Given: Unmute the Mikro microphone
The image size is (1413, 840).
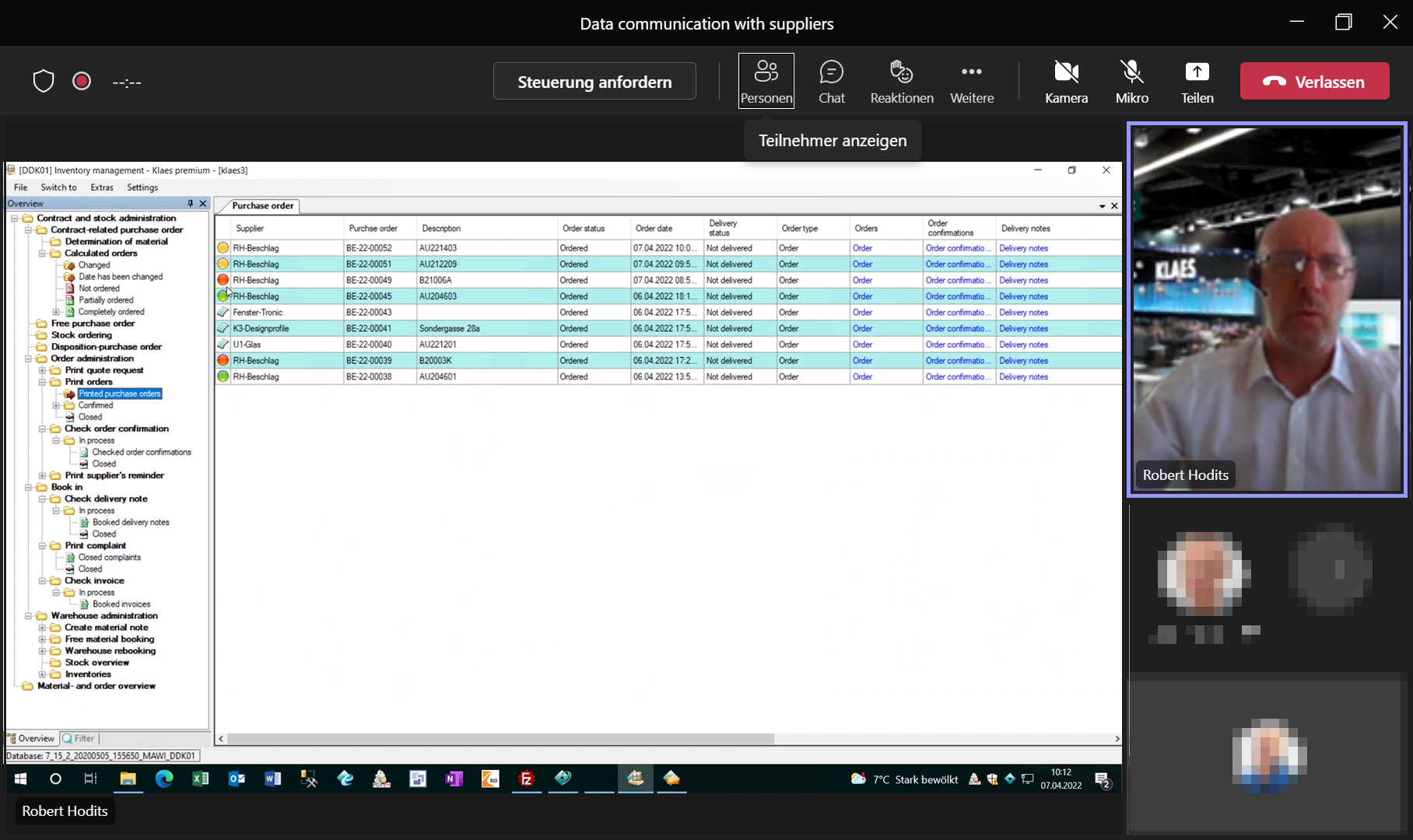Looking at the screenshot, I should pyautogui.click(x=1131, y=81).
